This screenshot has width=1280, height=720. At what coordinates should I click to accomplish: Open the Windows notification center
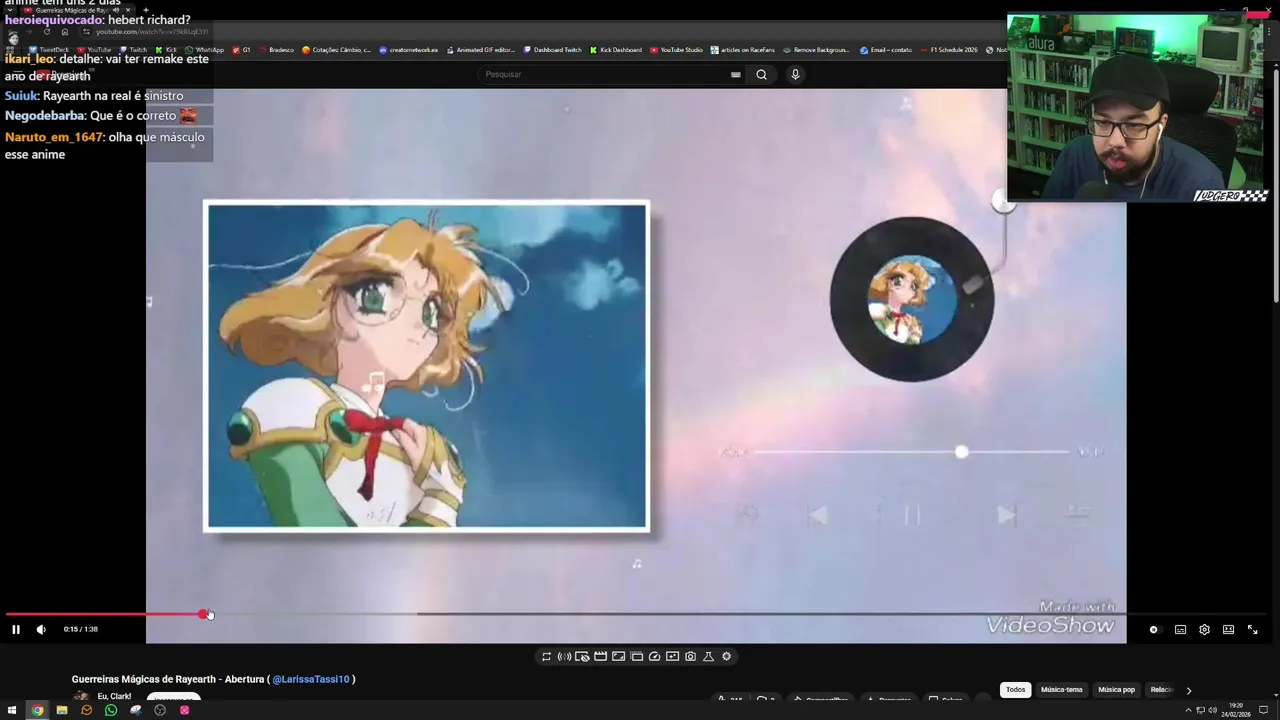point(1264,710)
